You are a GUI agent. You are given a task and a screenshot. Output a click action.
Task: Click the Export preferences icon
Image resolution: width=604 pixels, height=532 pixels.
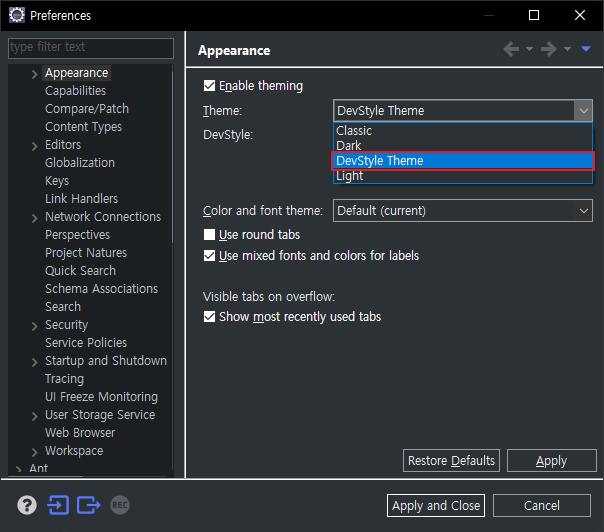click(x=89, y=505)
